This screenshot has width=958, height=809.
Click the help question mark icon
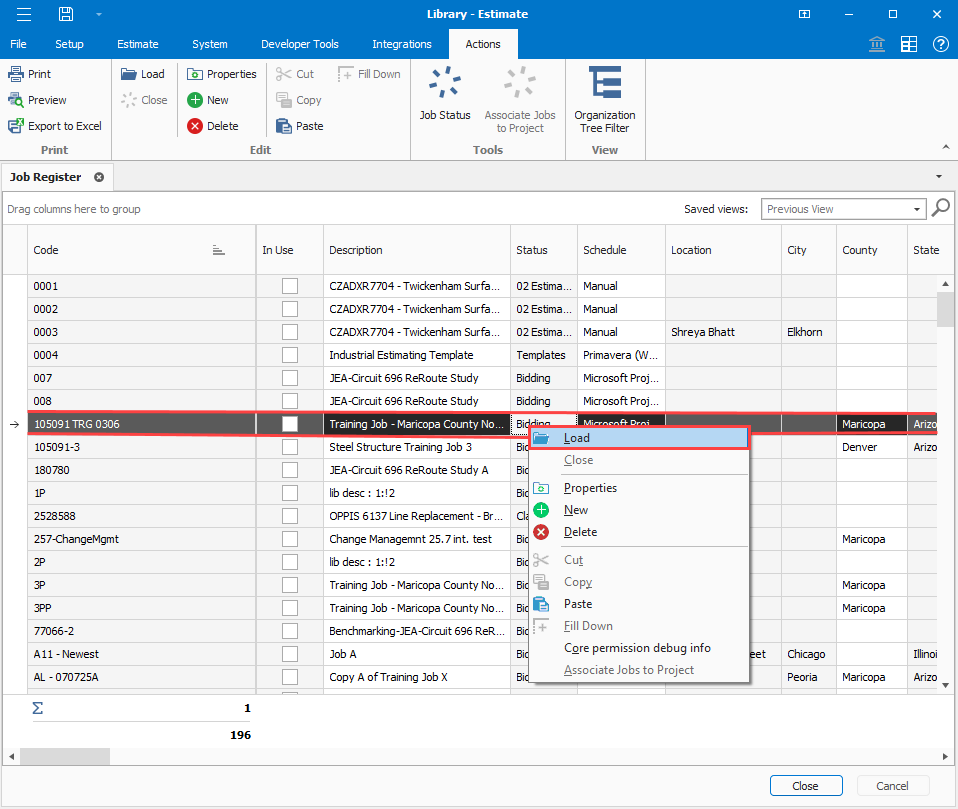940,44
